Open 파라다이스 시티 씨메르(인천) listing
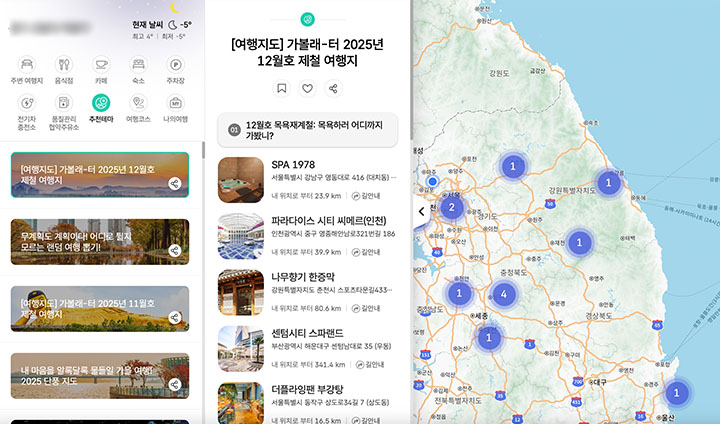720x424 pixels. tap(329, 220)
